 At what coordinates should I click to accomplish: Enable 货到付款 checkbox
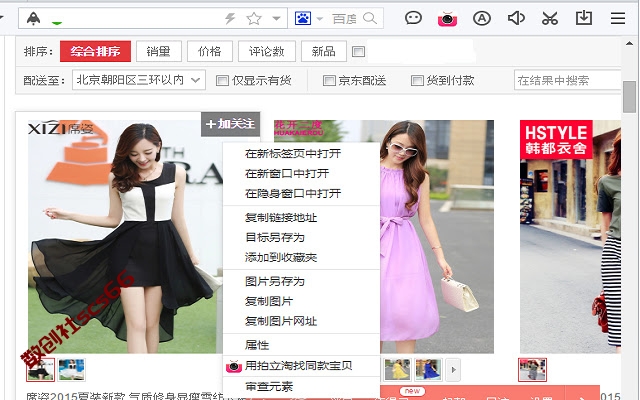[417, 80]
